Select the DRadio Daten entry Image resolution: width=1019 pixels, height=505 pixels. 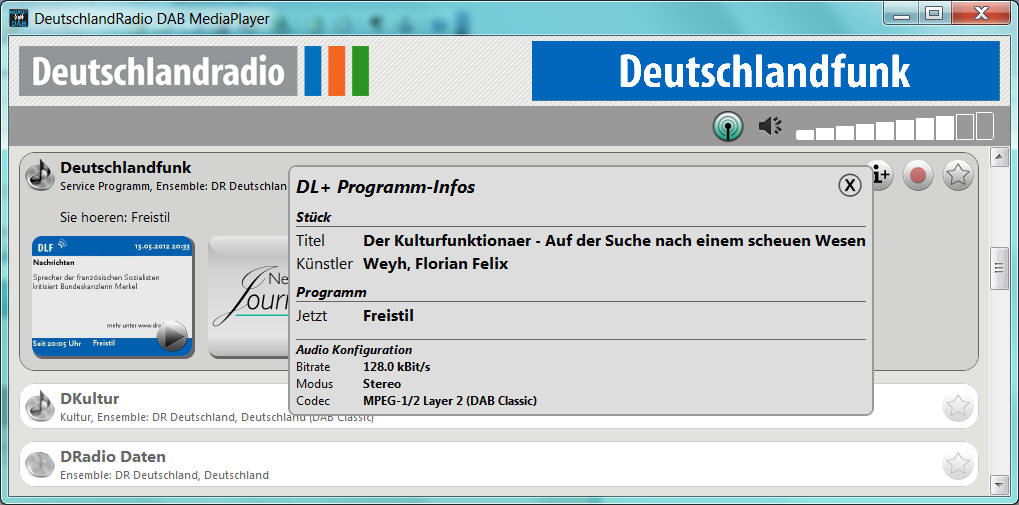[498, 464]
